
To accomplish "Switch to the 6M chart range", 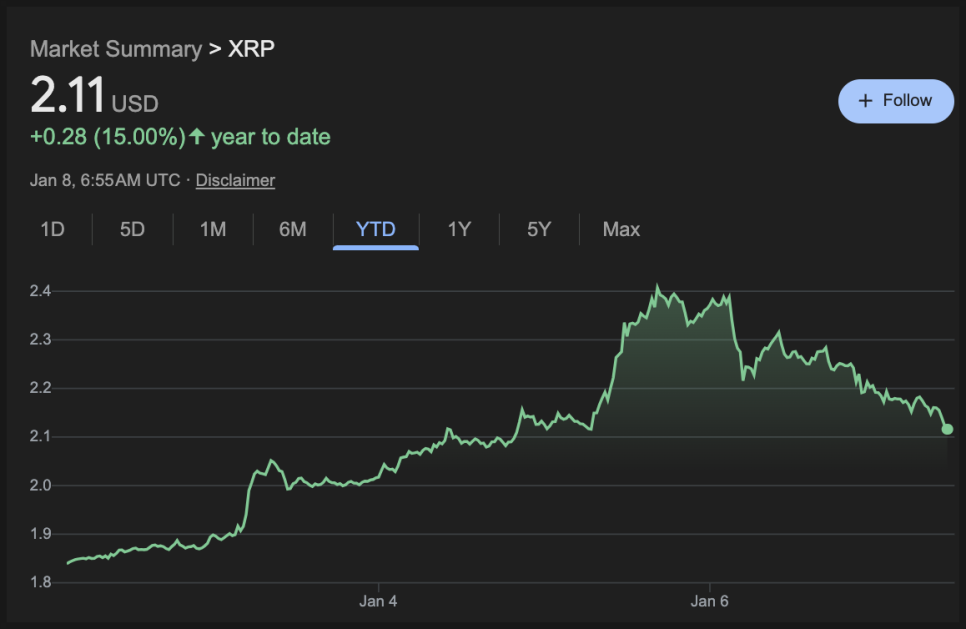I will coord(292,229).
